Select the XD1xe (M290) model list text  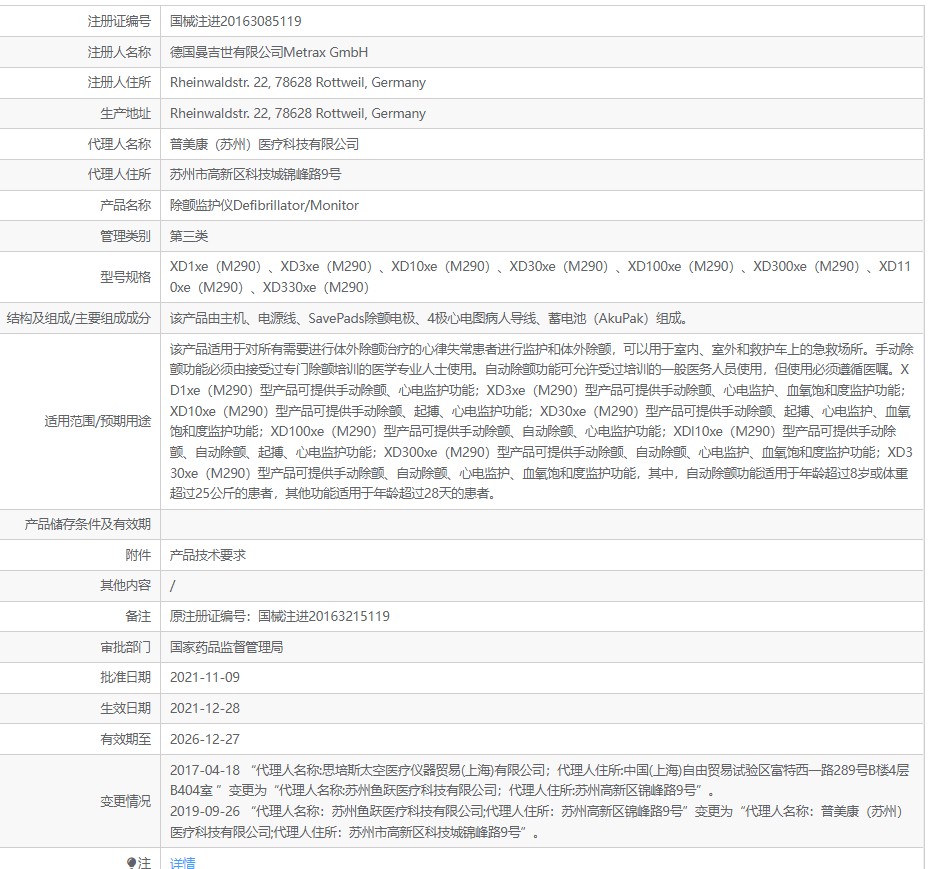540,277
